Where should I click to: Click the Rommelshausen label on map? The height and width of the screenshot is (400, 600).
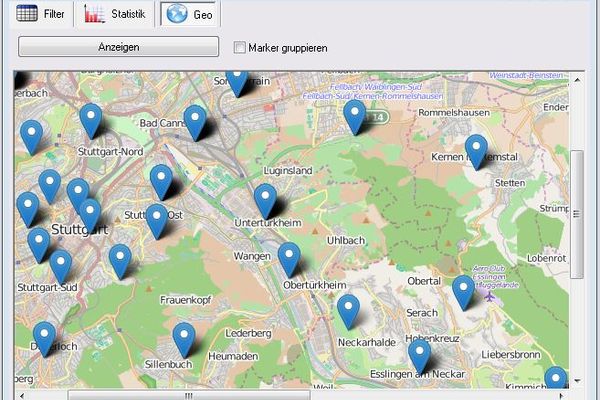point(454,113)
